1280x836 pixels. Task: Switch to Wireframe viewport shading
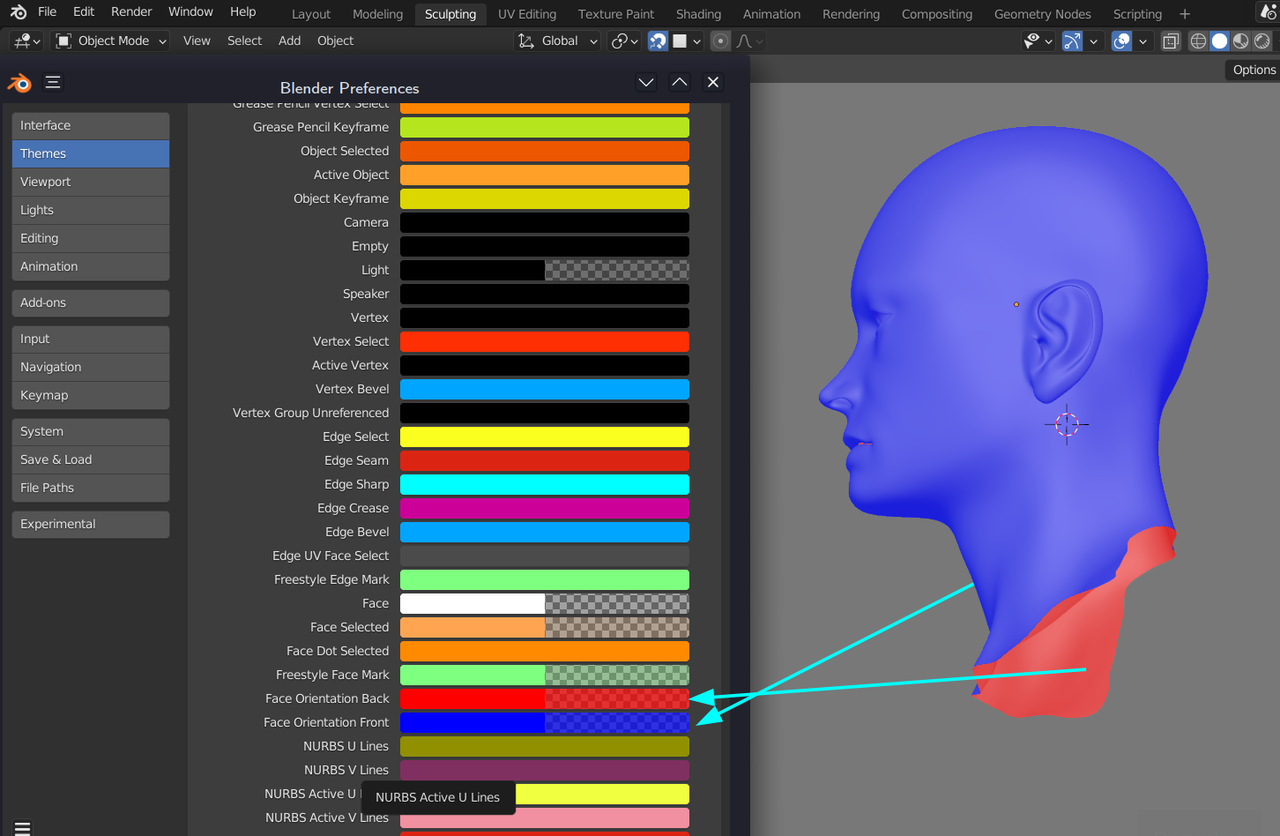1198,41
